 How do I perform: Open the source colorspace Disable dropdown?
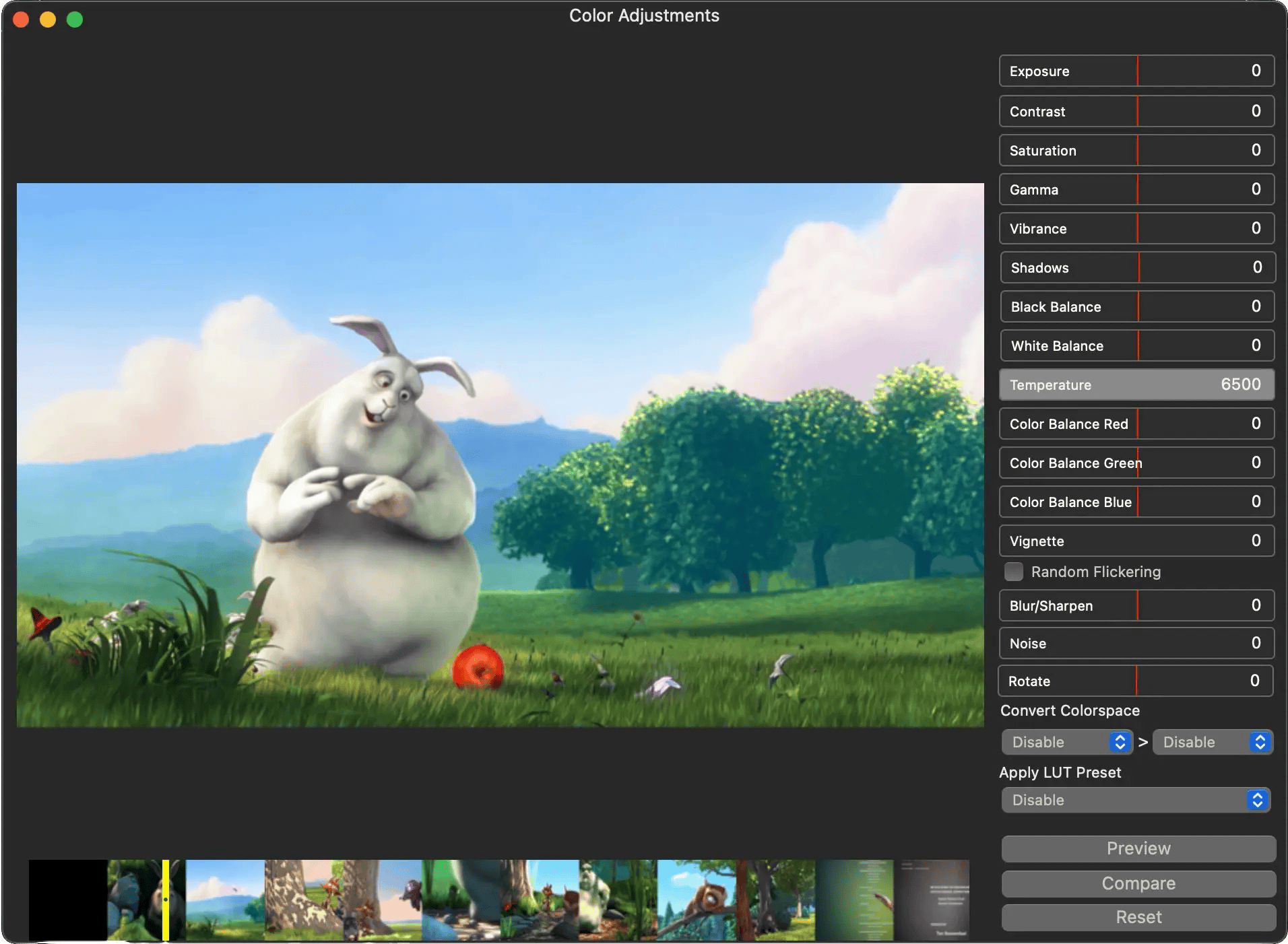pyautogui.click(x=1067, y=742)
